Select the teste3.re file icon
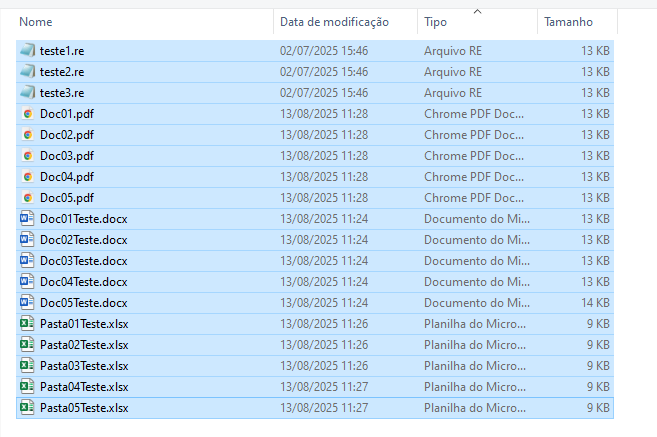 (28, 92)
